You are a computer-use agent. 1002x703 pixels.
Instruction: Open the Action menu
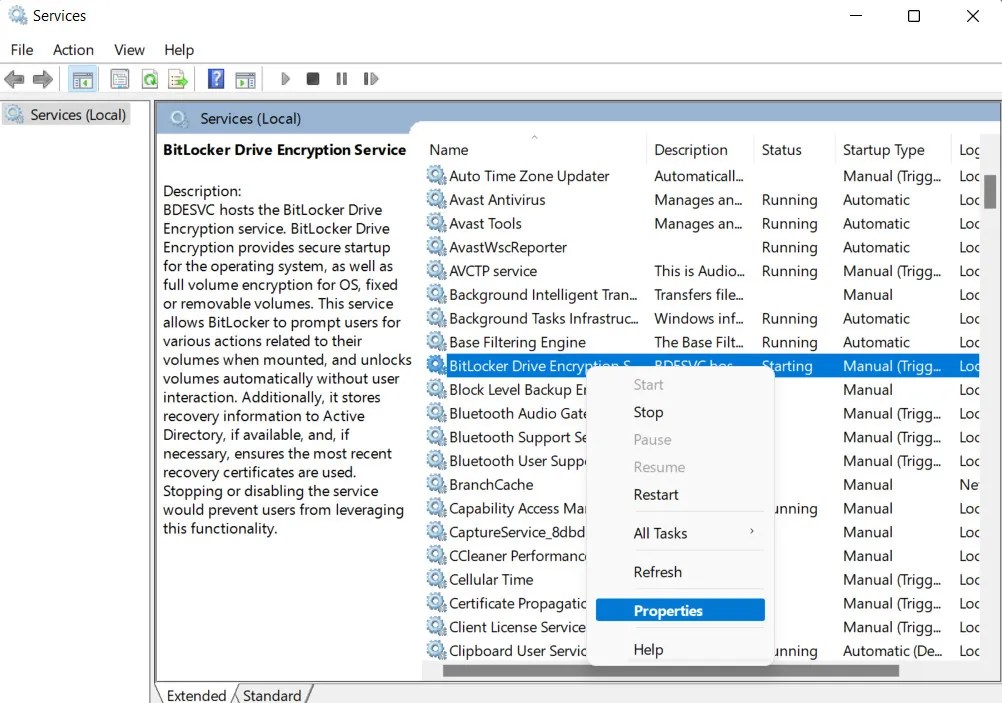click(72, 49)
